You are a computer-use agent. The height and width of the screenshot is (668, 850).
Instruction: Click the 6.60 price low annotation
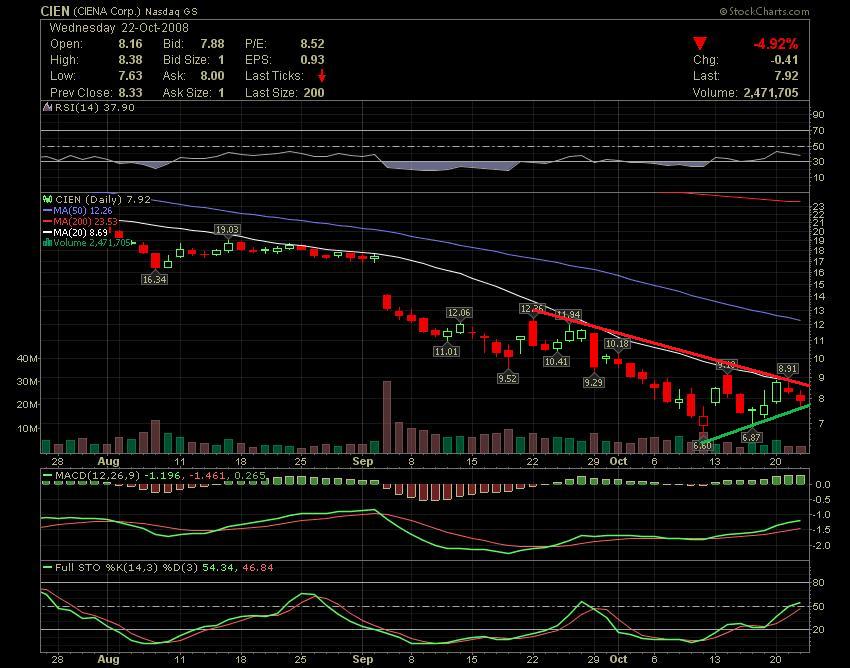coord(702,445)
